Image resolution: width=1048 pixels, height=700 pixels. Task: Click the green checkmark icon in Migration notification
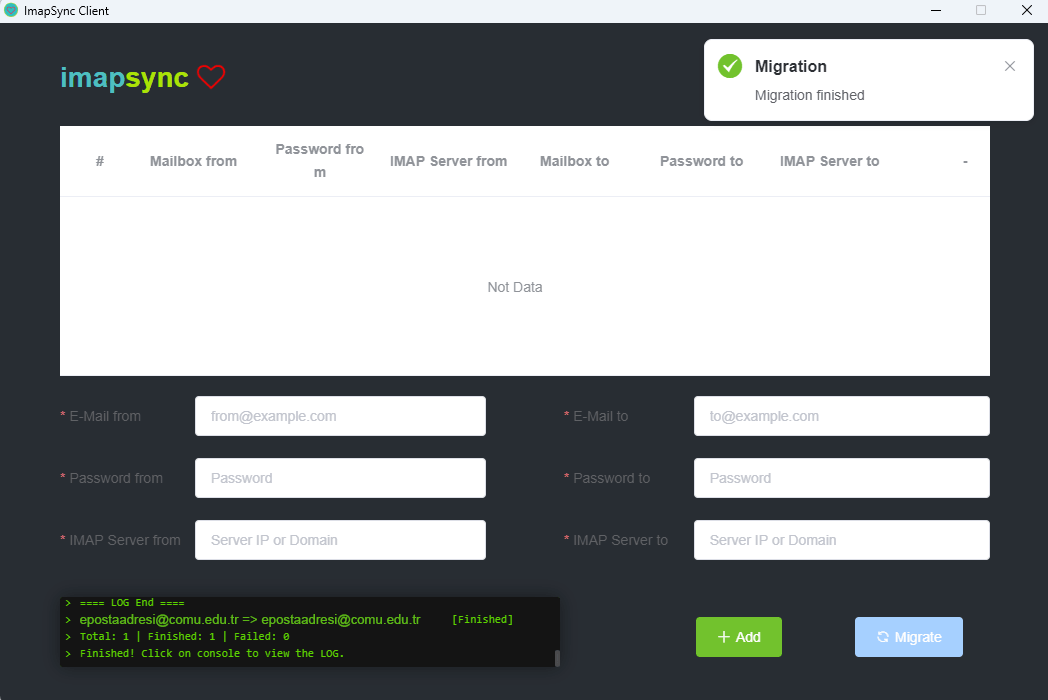[x=730, y=66]
